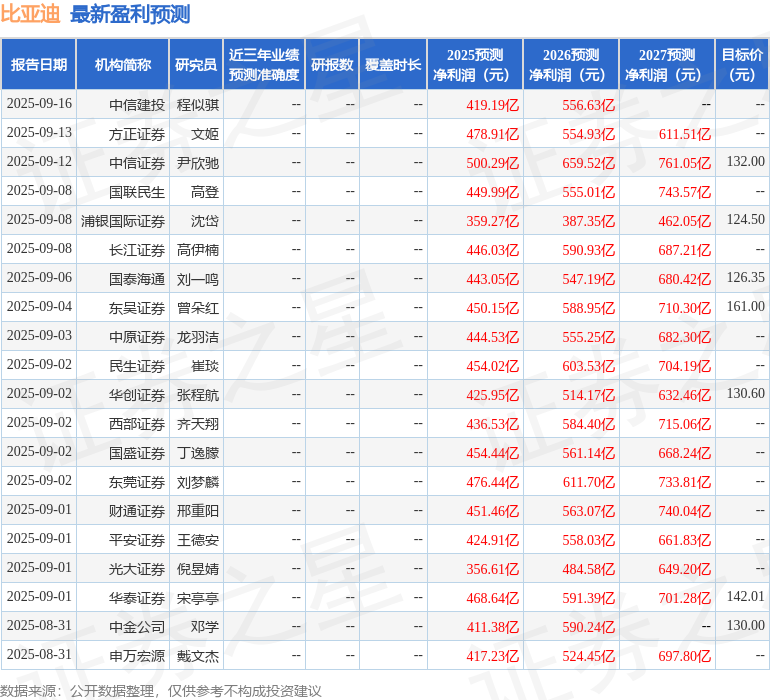Click the 500.29亿 profit value

493,163
